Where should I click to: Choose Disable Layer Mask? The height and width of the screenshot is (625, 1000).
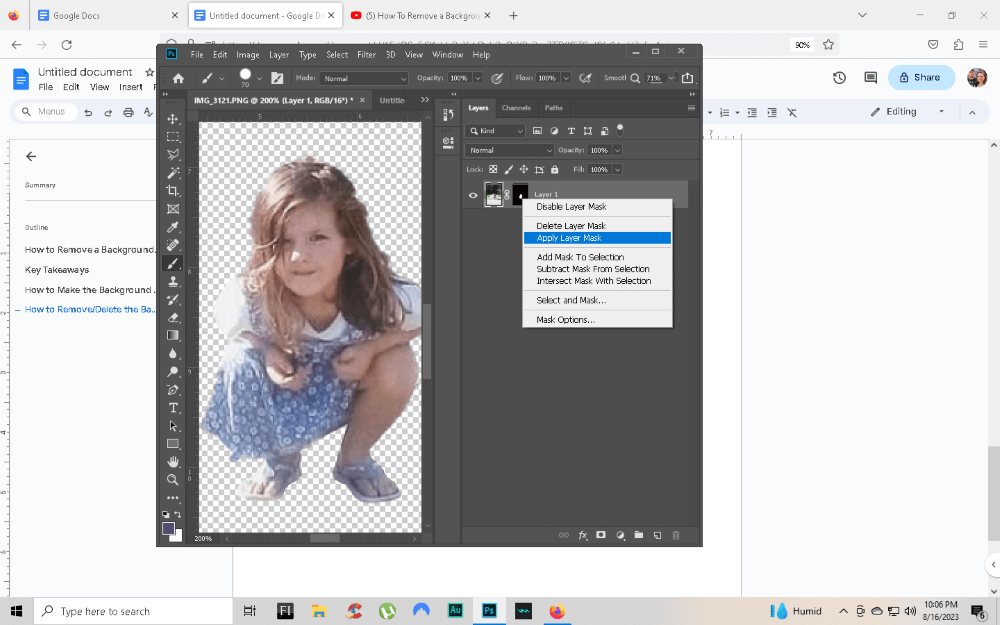[x=598, y=207]
